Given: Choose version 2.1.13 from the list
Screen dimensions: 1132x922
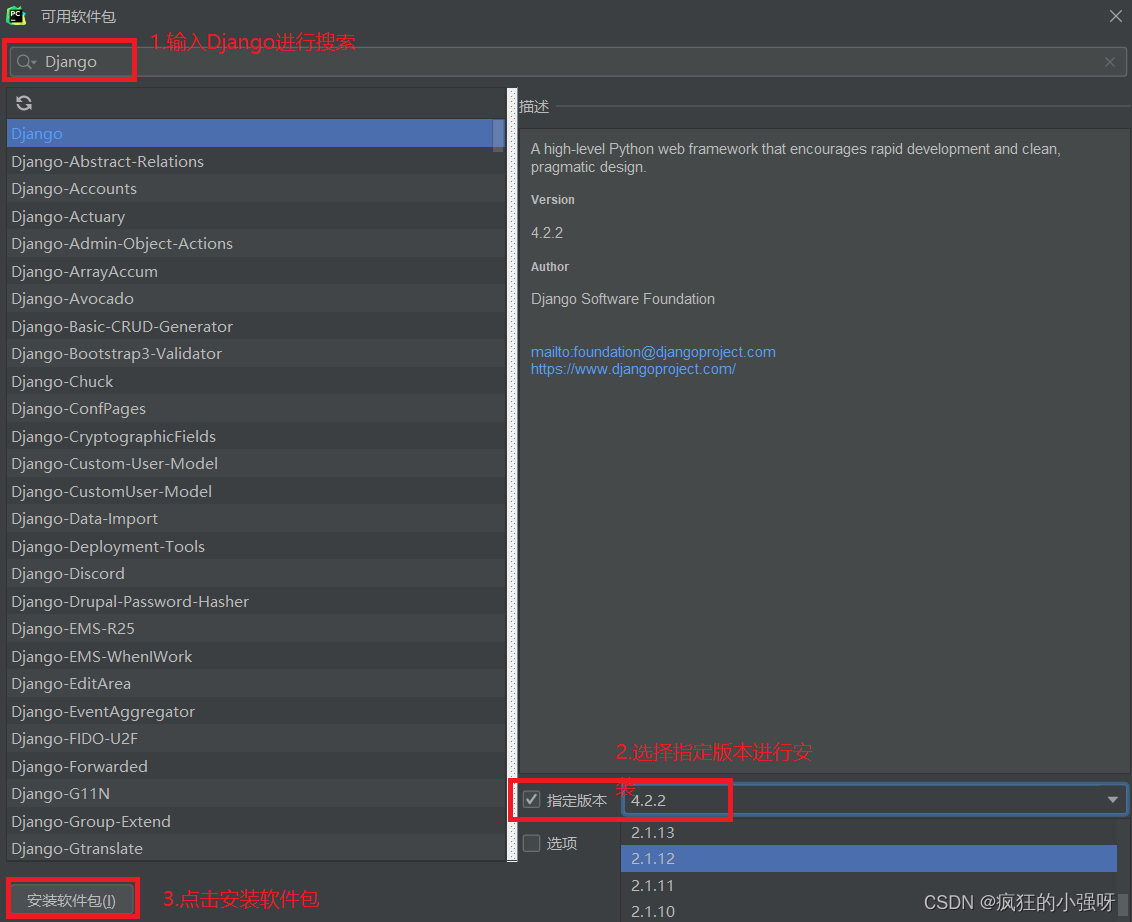Looking at the screenshot, I should [868, 832].
